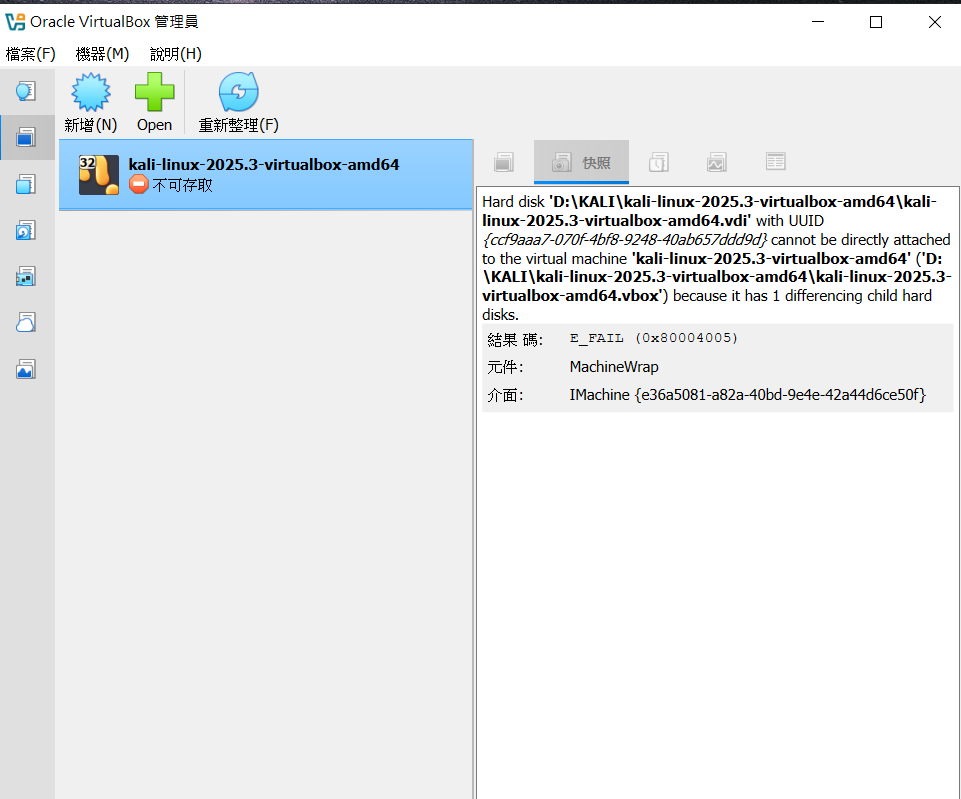Click the red inaccessible status icon
This screenshot has width=961, height=799.
coord(139,184)
